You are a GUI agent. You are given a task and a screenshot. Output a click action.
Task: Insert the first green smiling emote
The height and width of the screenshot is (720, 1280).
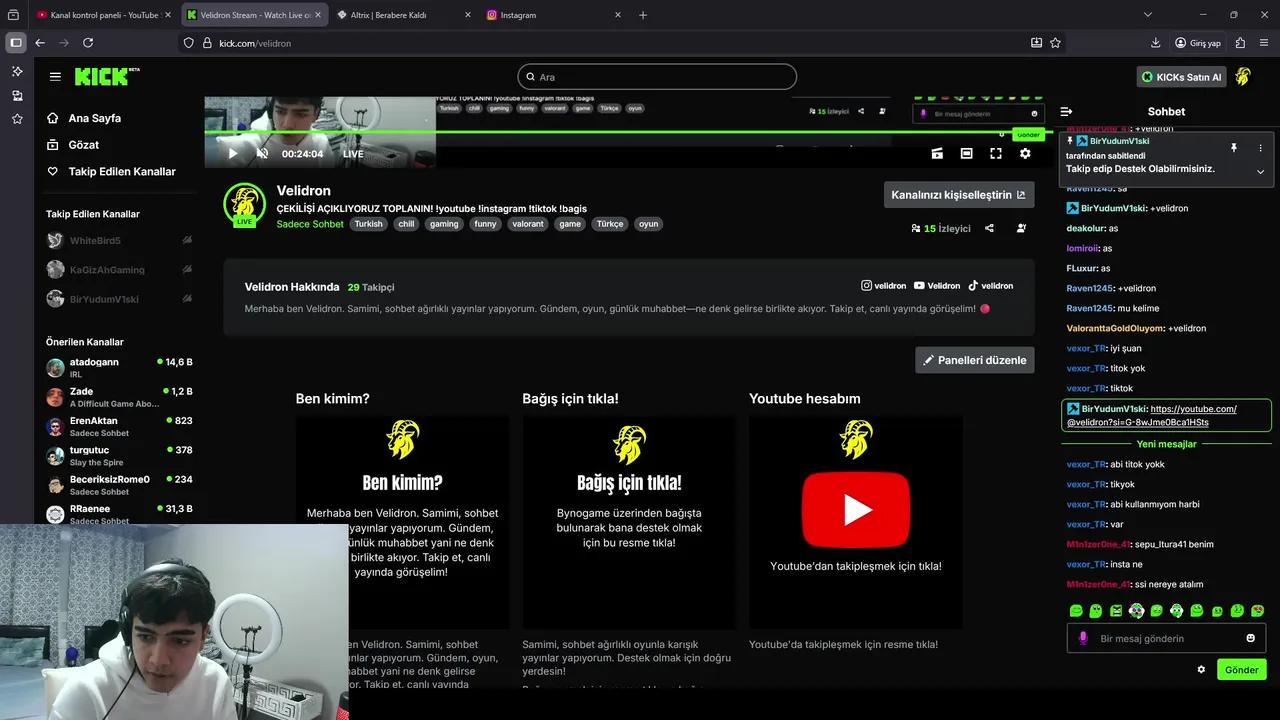click(1076, 611)
